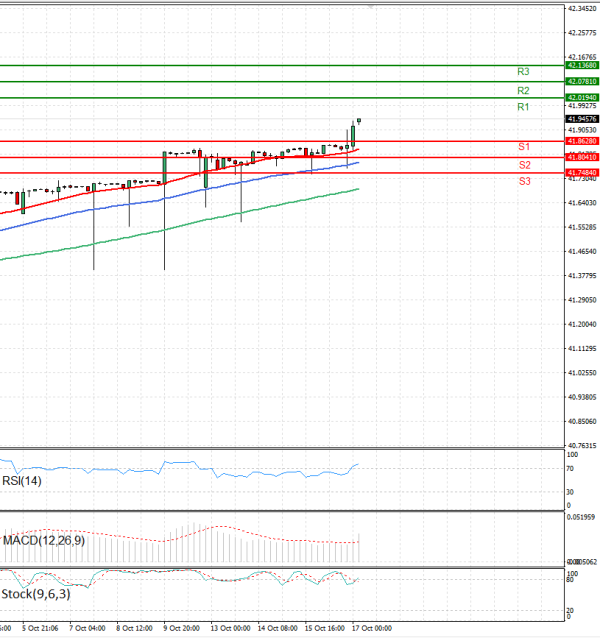Click the S2 support label
The image size is (600, 638).
point(524,164)
